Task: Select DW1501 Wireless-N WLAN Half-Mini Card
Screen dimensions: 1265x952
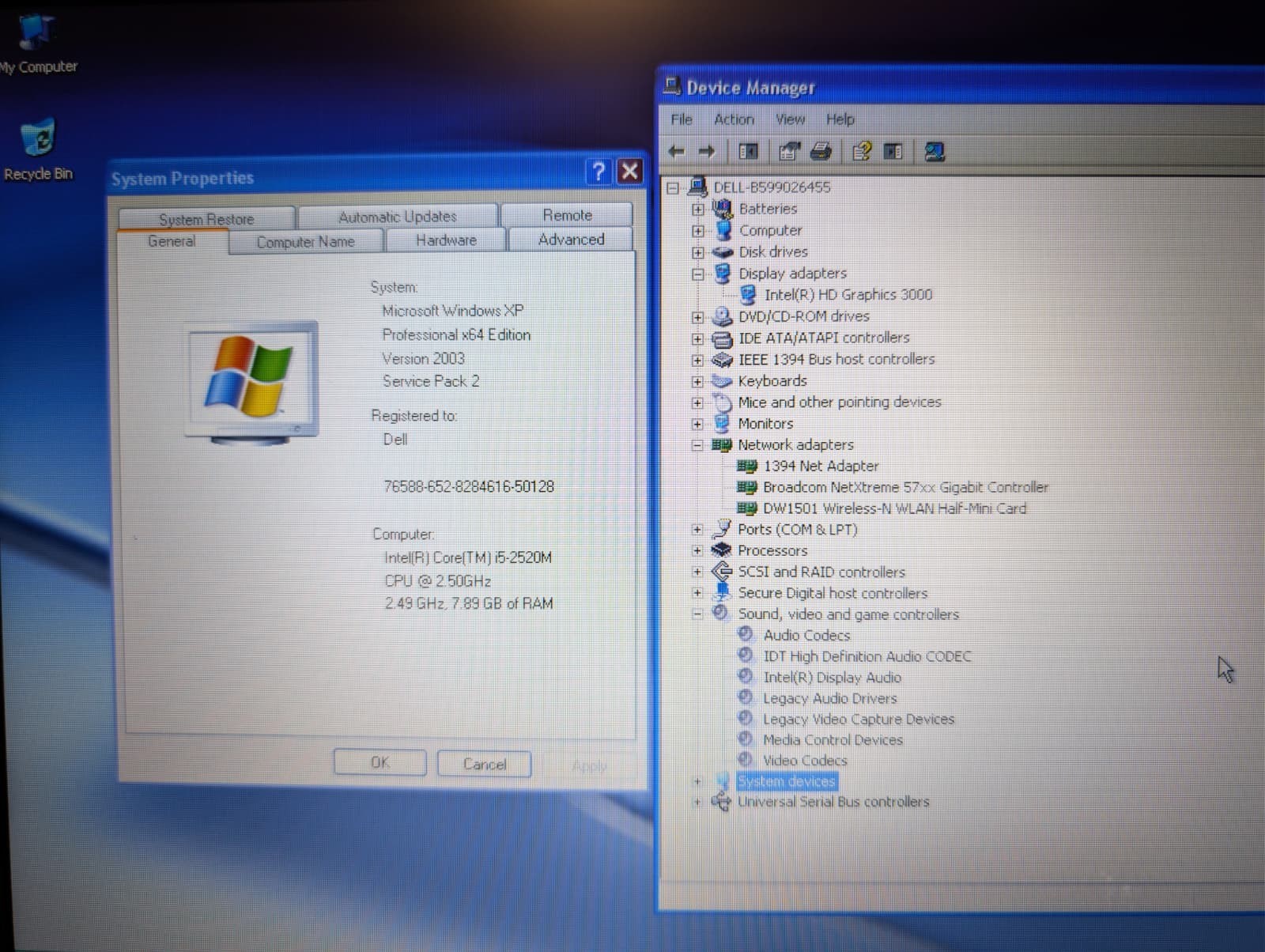Action: tap(894, 508)
